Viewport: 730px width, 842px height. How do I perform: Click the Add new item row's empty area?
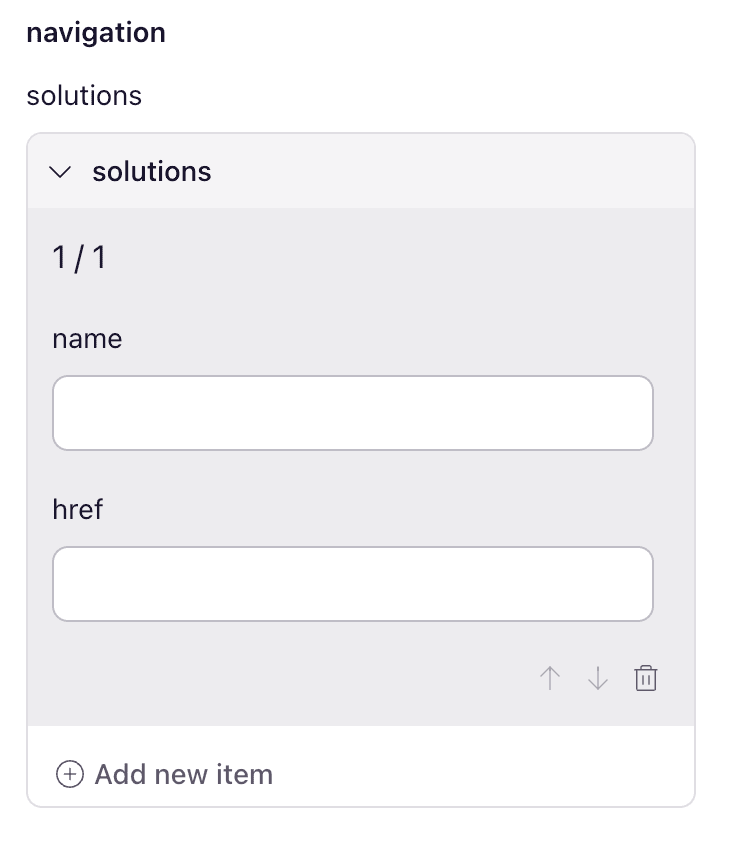(x=483, y=774)
